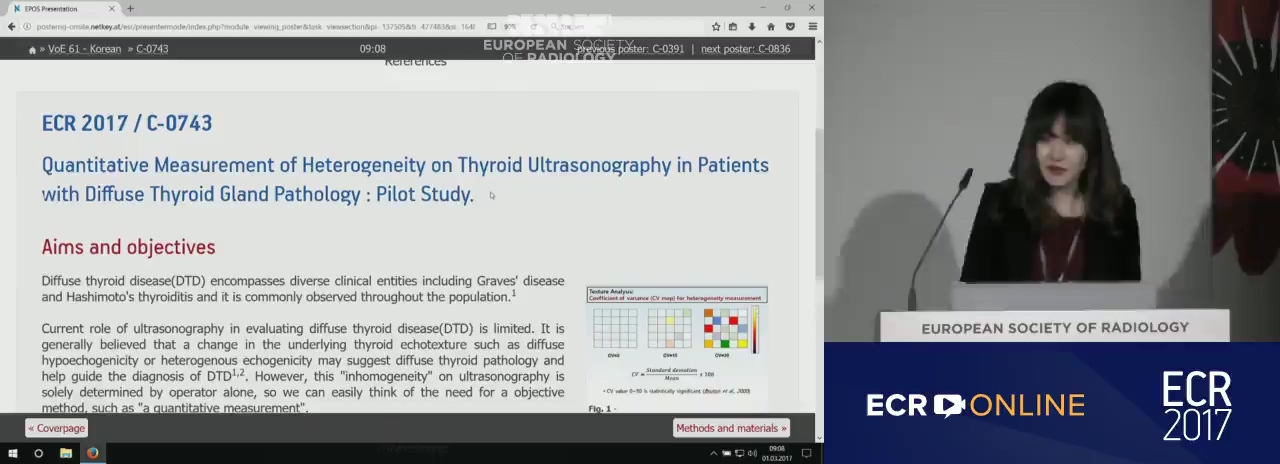This screenshot has height=464, width=1280.
Task: Show bookmarks library icon
Action: pyautogui.click(x=733, y=27)
